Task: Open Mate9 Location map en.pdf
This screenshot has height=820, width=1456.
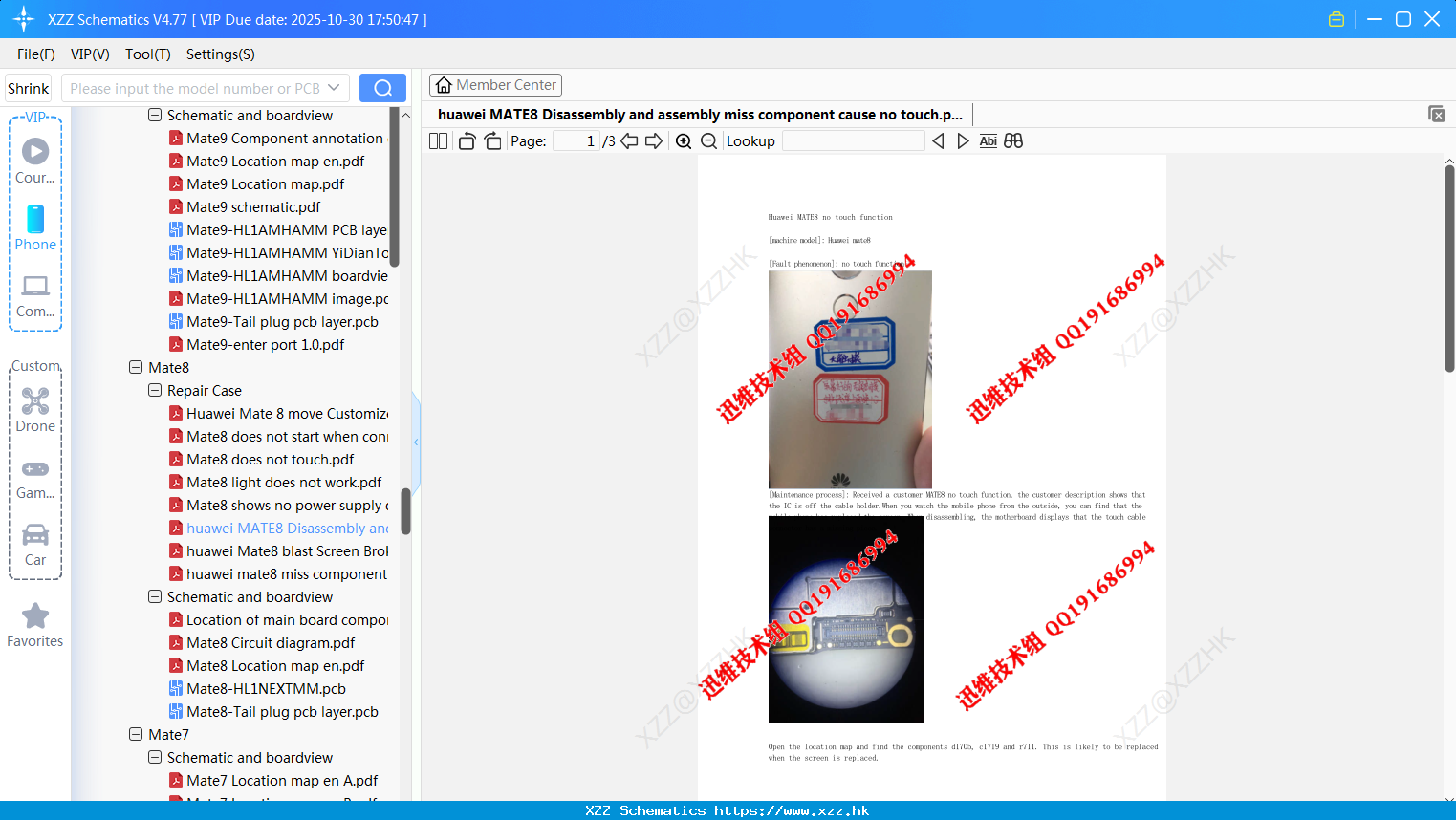Action: (267, 161)
